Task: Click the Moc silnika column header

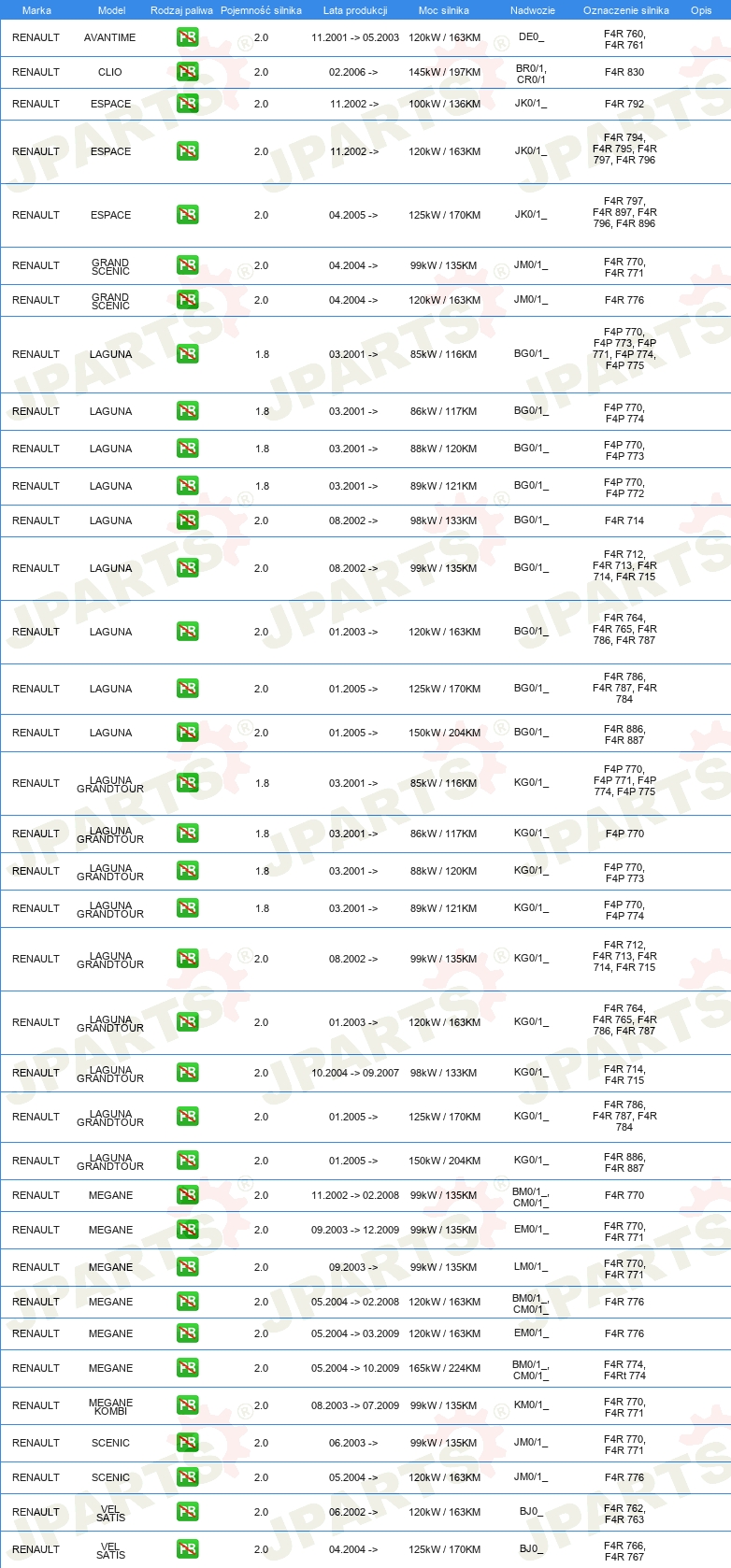Action: [444, 10]
